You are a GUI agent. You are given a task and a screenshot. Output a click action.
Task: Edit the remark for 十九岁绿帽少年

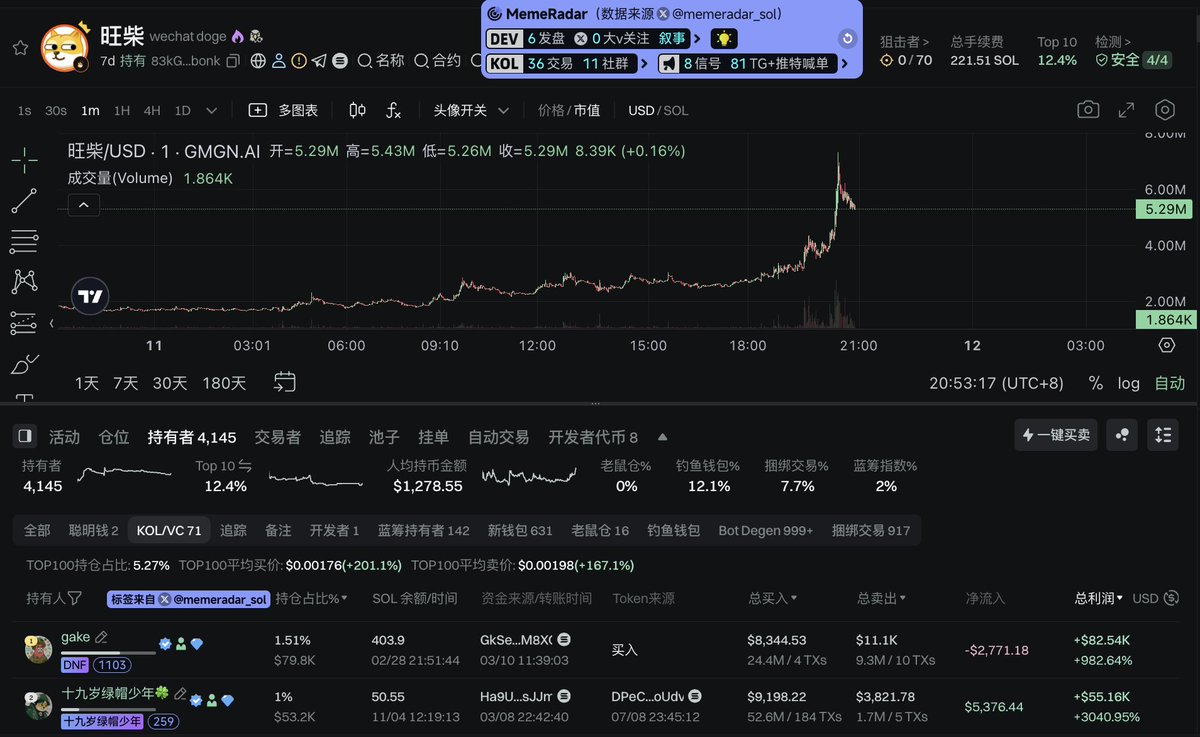pyautogui.click(x=180, y=692)
